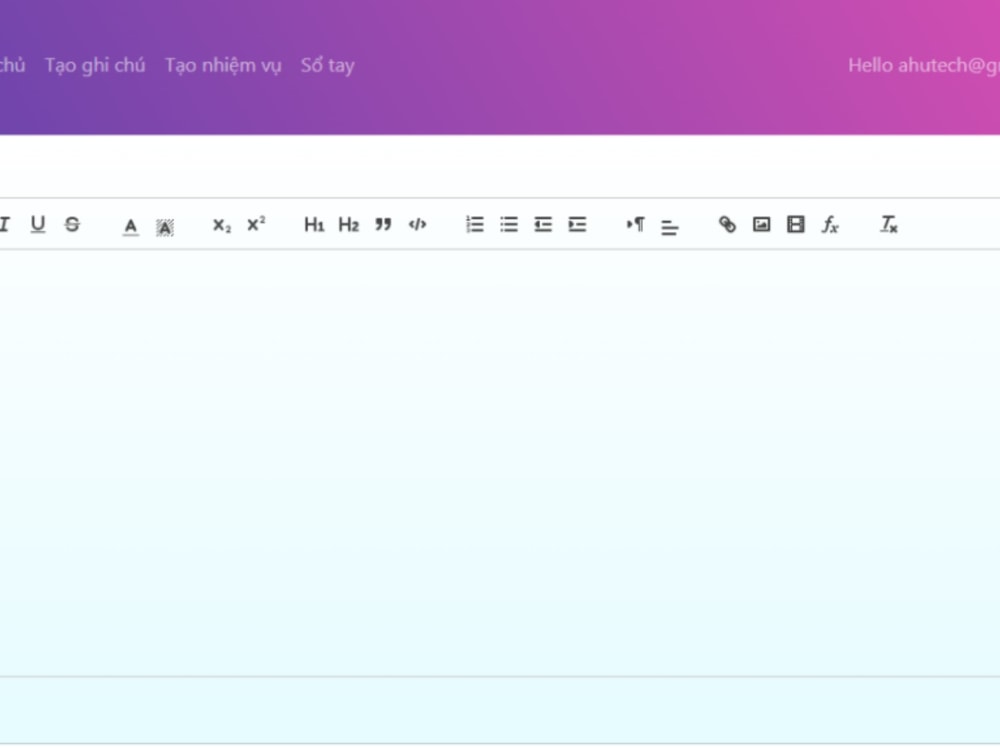The image size is (1000, 750).
Task: Increase the indent level
Action: pos(577,224)
